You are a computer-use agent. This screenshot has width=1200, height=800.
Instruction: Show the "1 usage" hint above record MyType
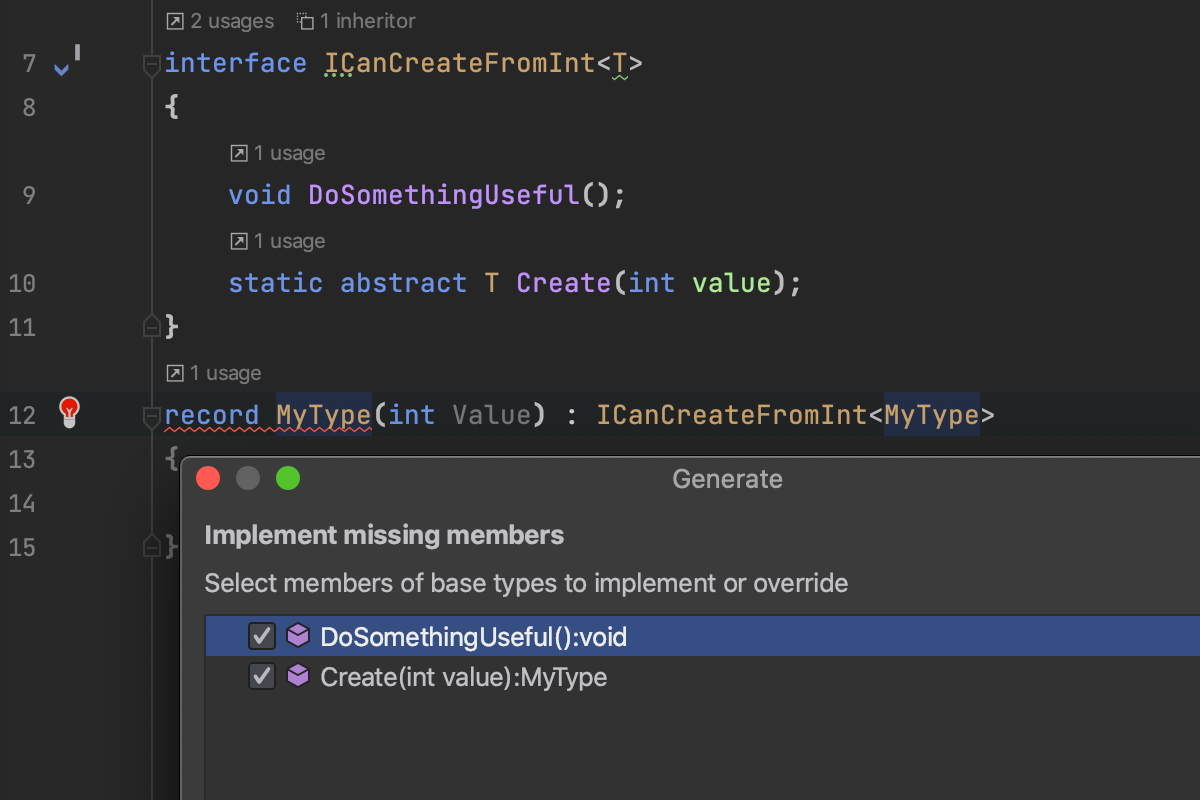(214, 373)
